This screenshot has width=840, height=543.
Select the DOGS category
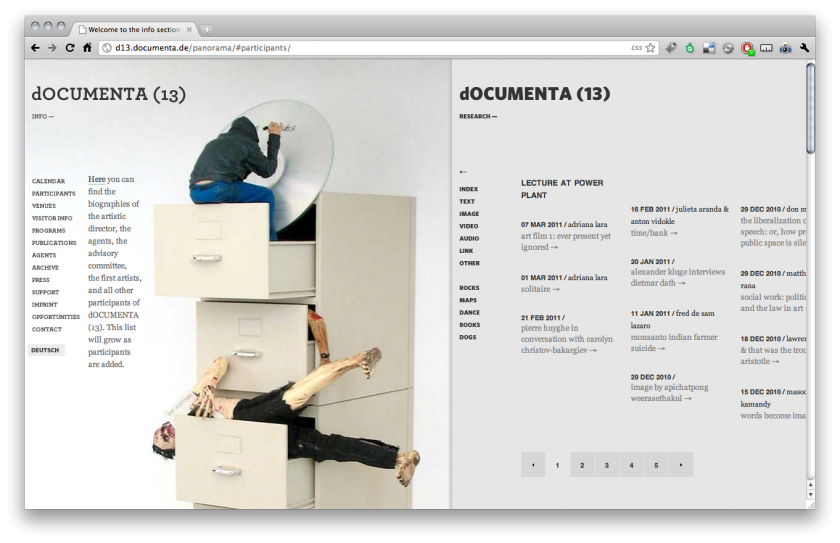point(468,337)
